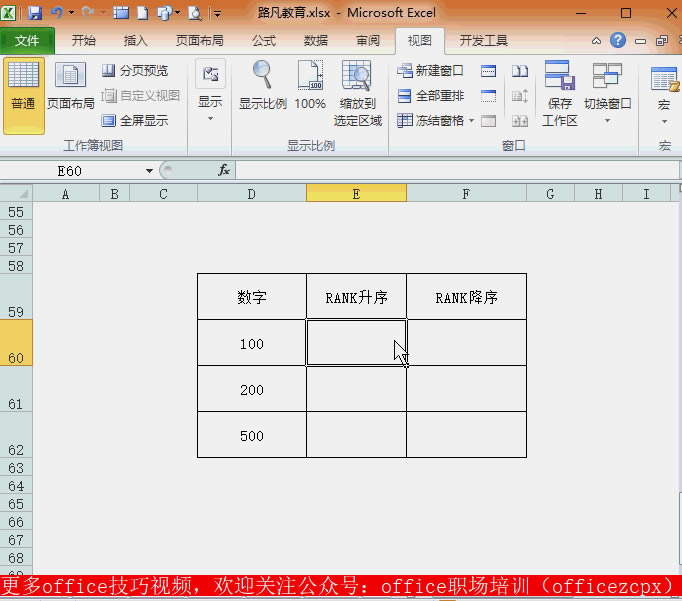The image size is (682, 601).
Task: Select 普通 normal view button
Action: 23,96
